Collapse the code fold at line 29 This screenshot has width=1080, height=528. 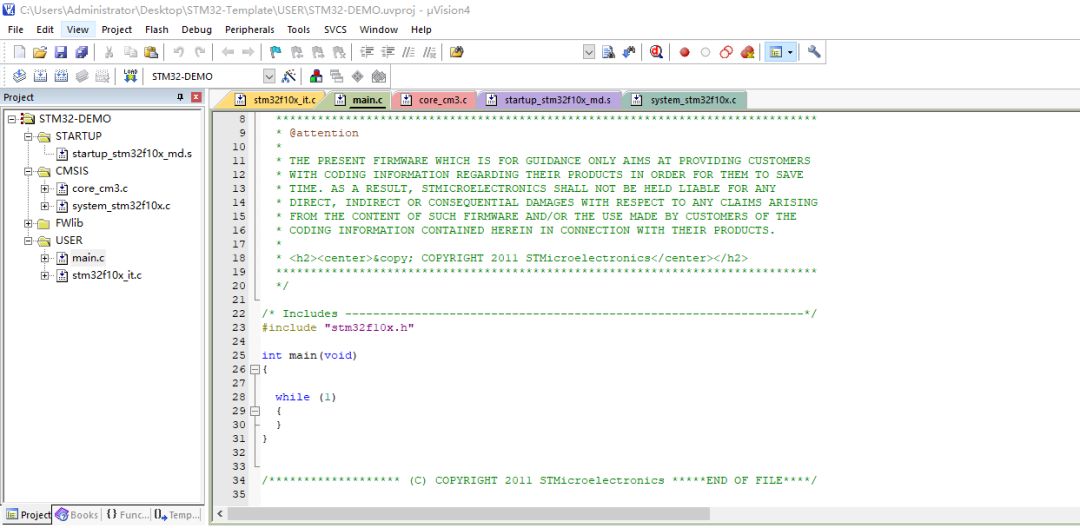coord(255,411)
